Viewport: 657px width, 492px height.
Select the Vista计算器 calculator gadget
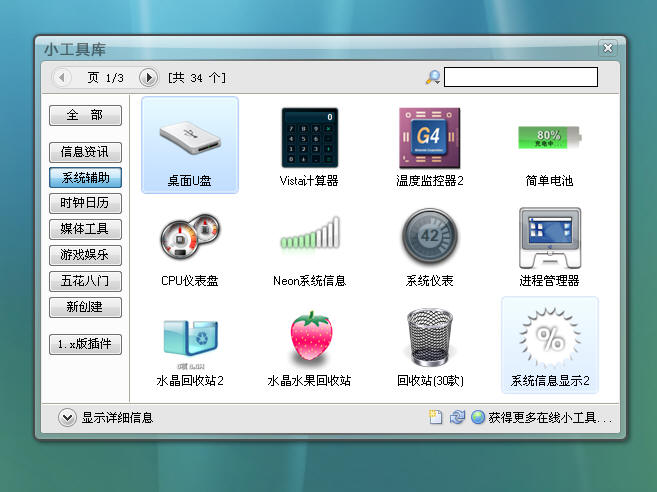(309, 138)
